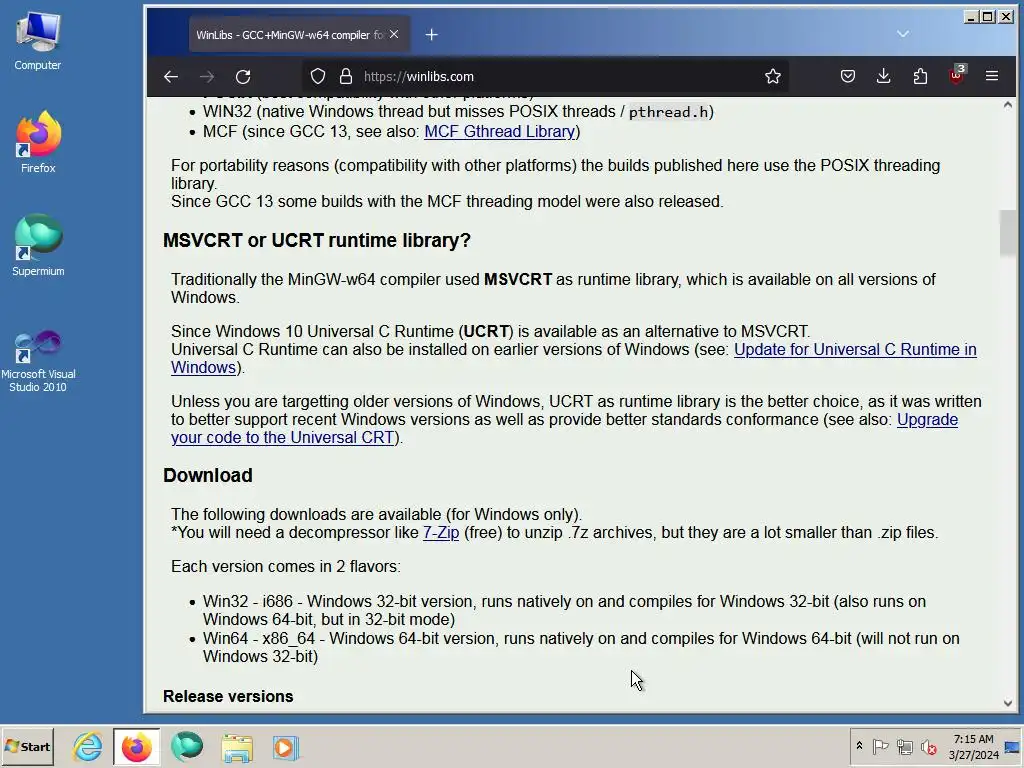Open Action Center flag tray icon
The image size is (1024, 768).
(x=880, y=746)
